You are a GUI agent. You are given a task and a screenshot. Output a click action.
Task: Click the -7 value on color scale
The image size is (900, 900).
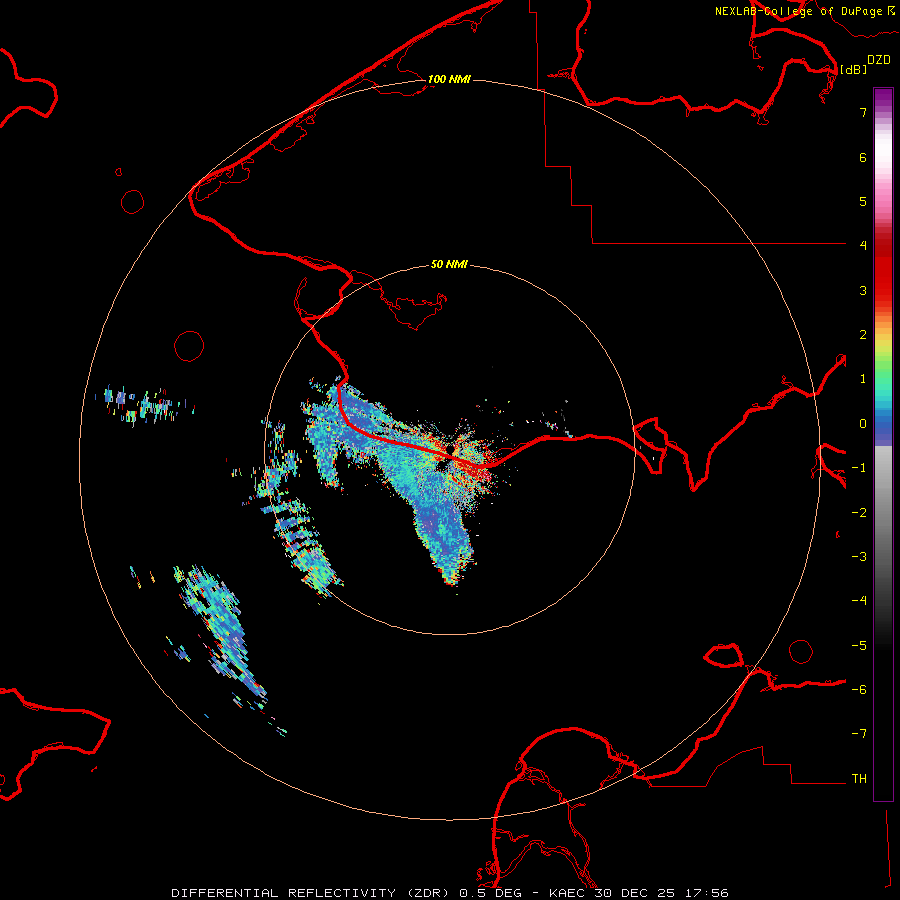859,734
